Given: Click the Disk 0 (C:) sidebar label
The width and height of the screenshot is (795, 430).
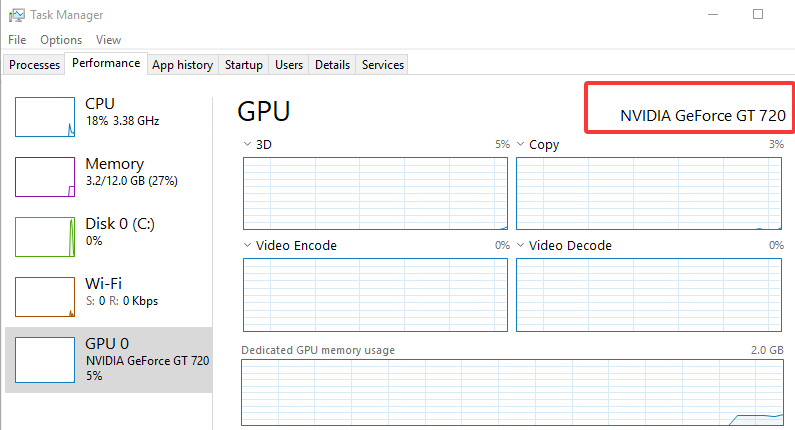Looking at the screenshot, I should tap(120, 224).
